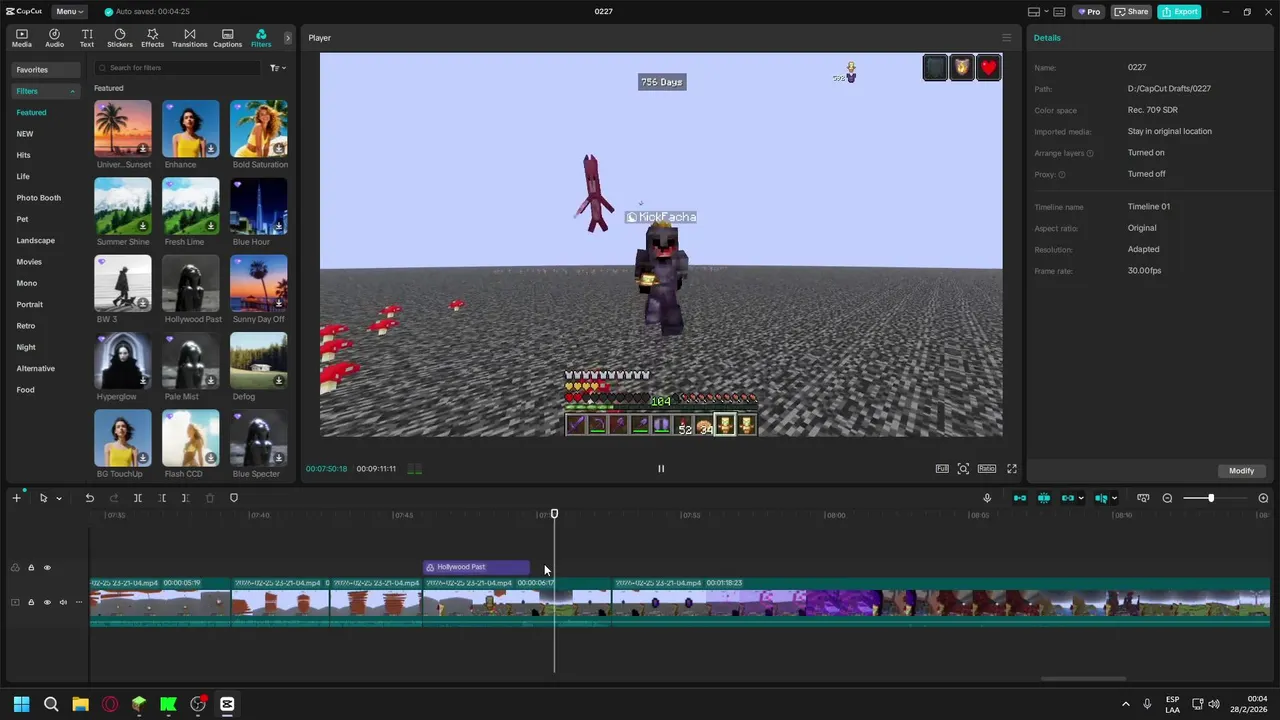The width and height of the screenshot is (1280, 720).
Task: Toggle preview axis
Action: (1101, 498)
